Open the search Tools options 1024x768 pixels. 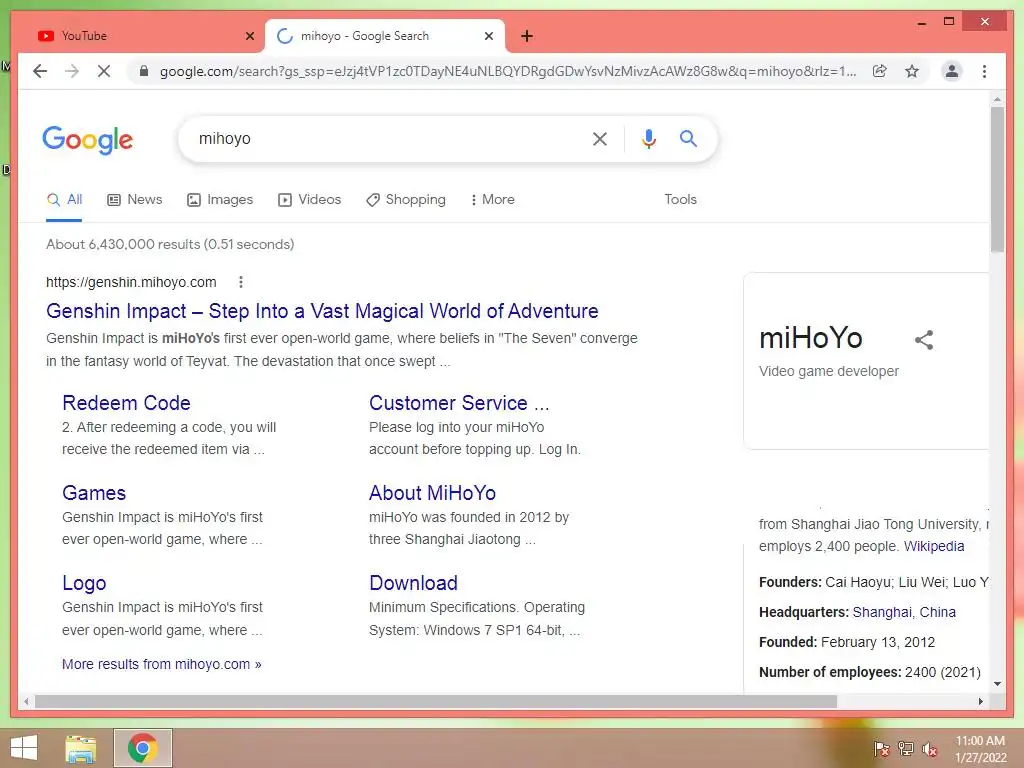coord(680,200)
